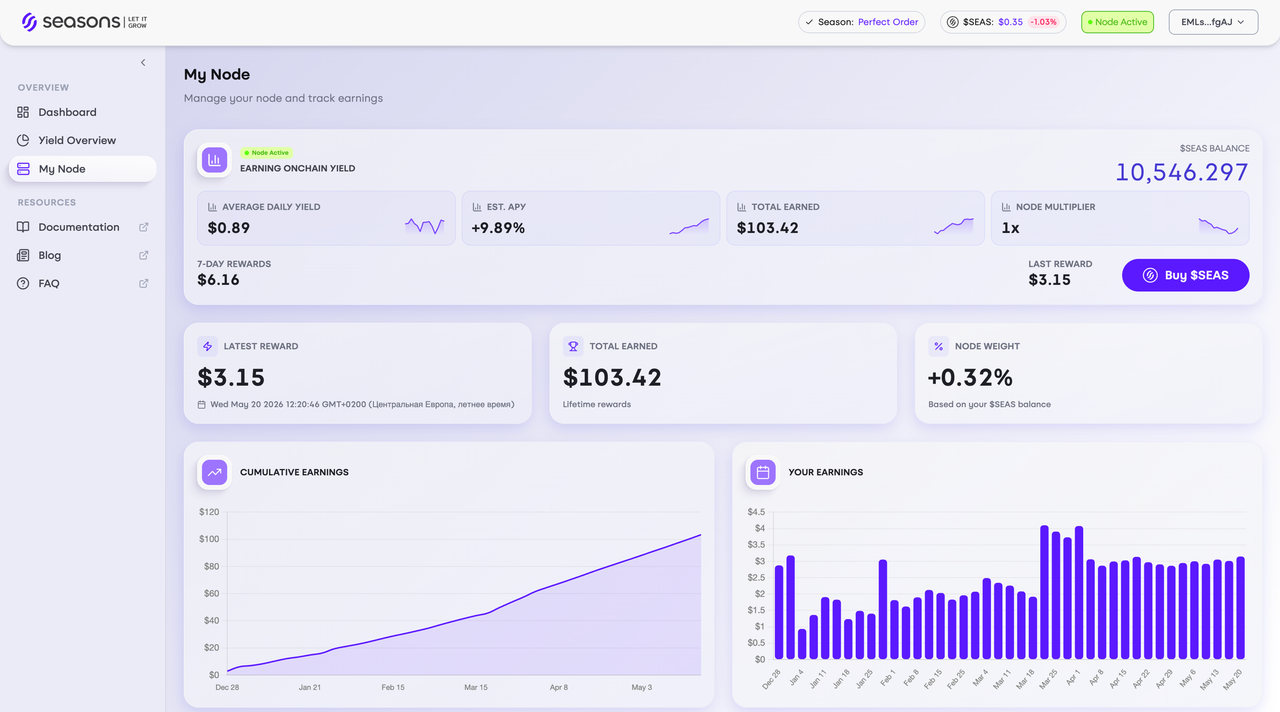Select My Node in the sidebar
The width and height of the screenshot is (1280, 712).
82,169
